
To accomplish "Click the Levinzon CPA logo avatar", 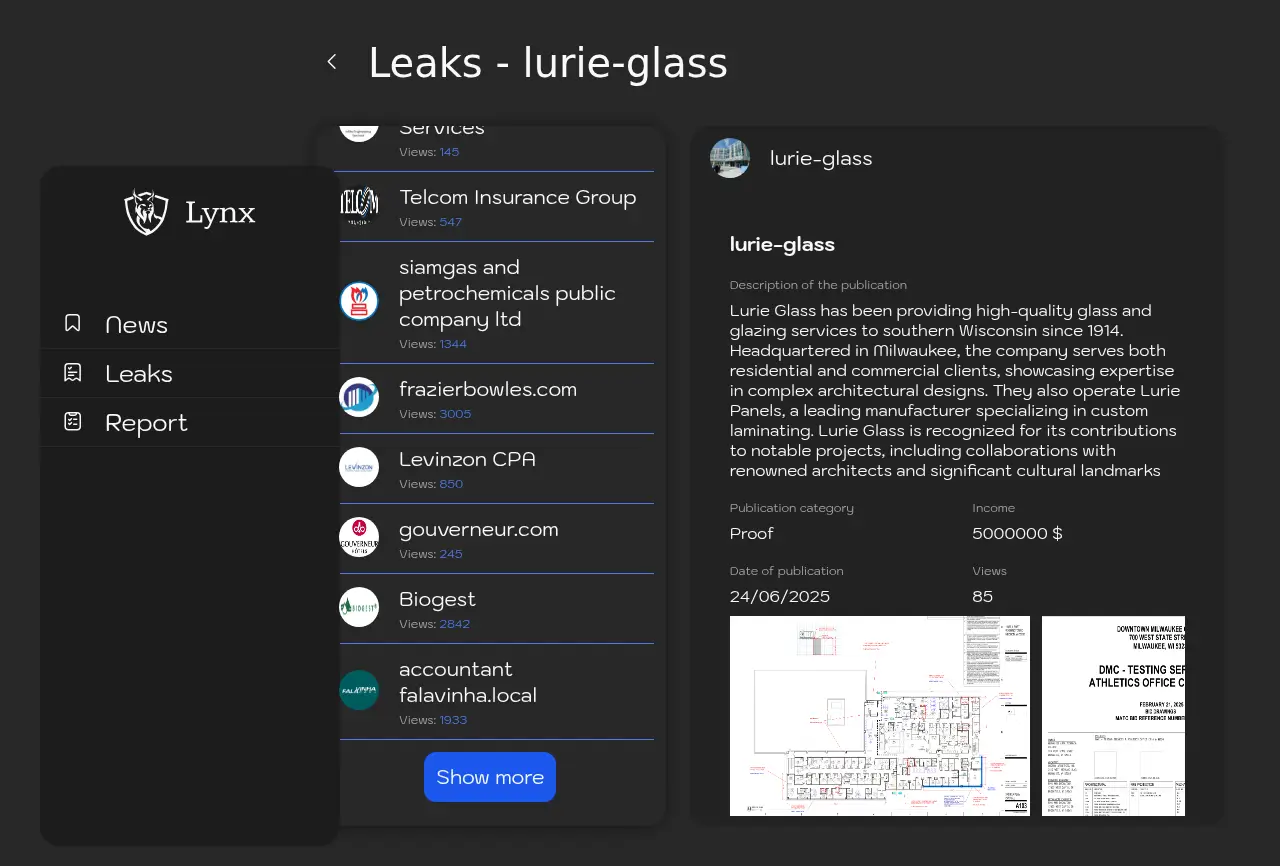I will click(359, 467).
